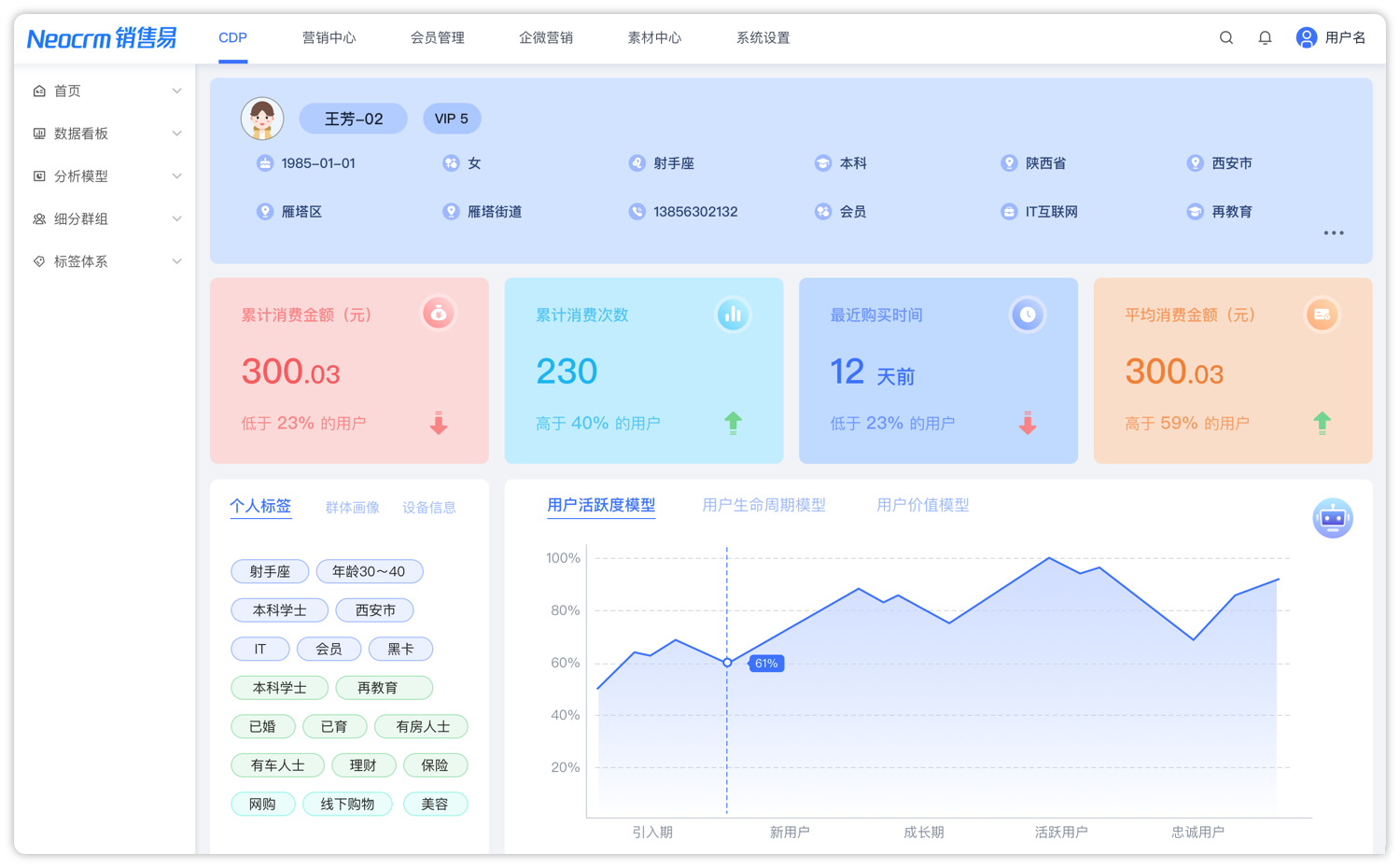Click the location pin beside 雁塔街道

click(x=451, y=212)
